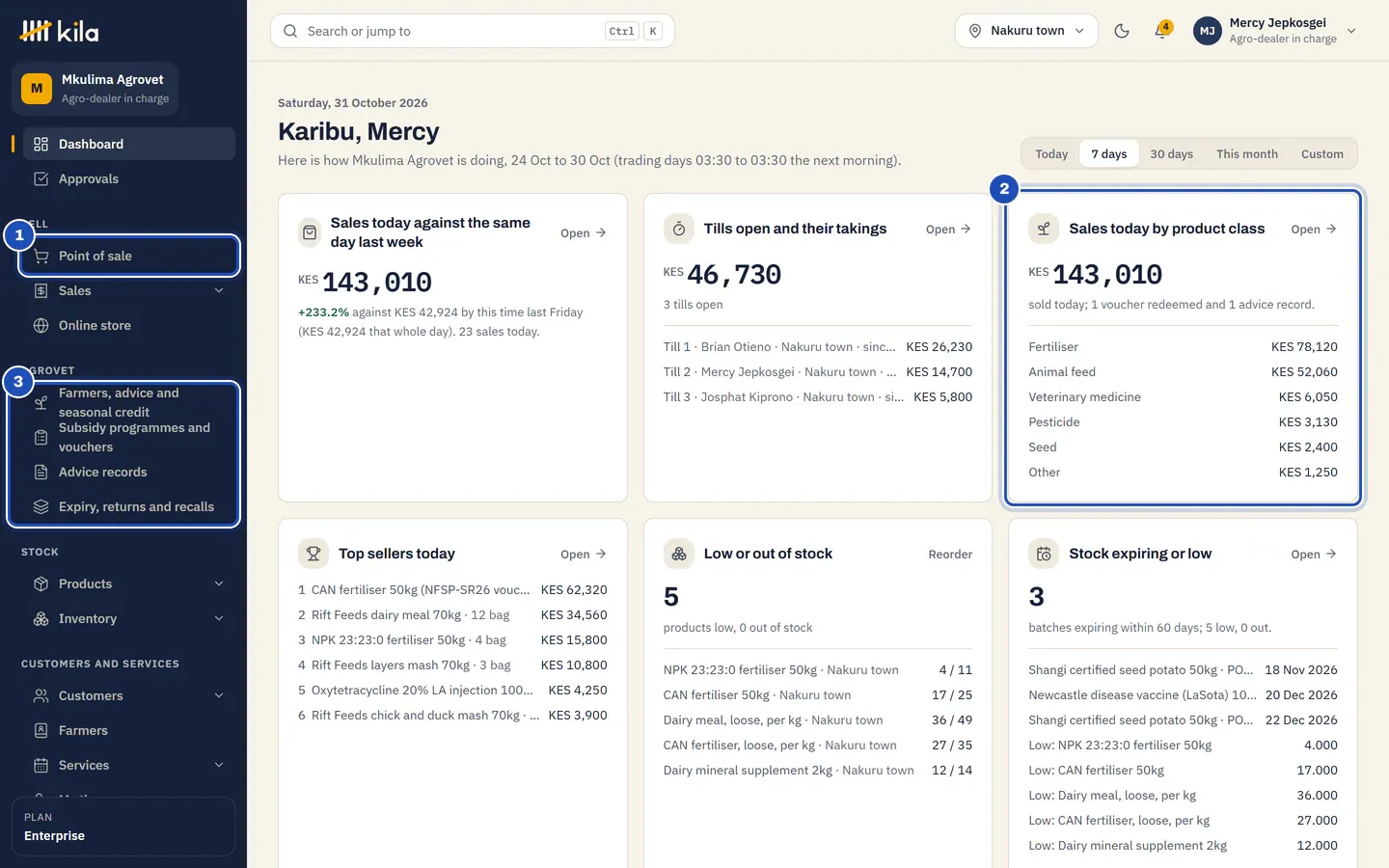Click Reorder on Low or out of stock
The height and width of the screenshot is (868, 1389).
click(950, 554)
